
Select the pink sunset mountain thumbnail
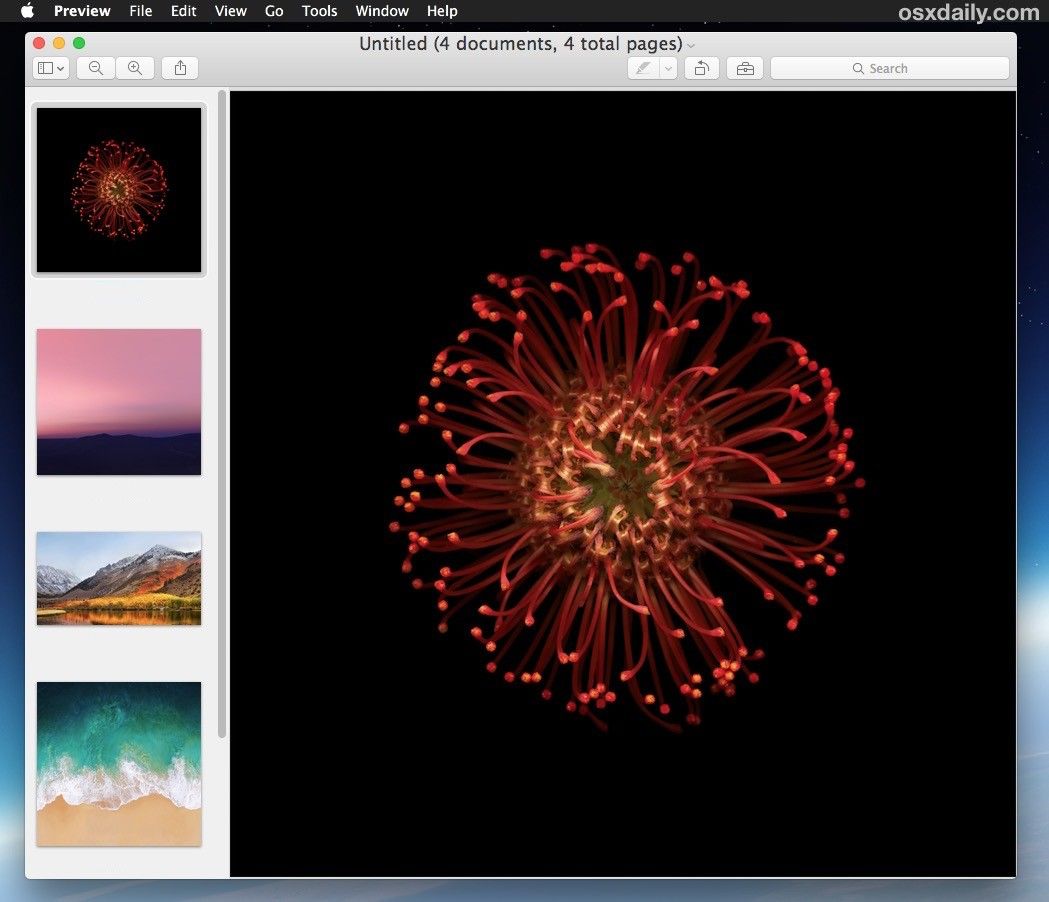click(x=119, y=401)
